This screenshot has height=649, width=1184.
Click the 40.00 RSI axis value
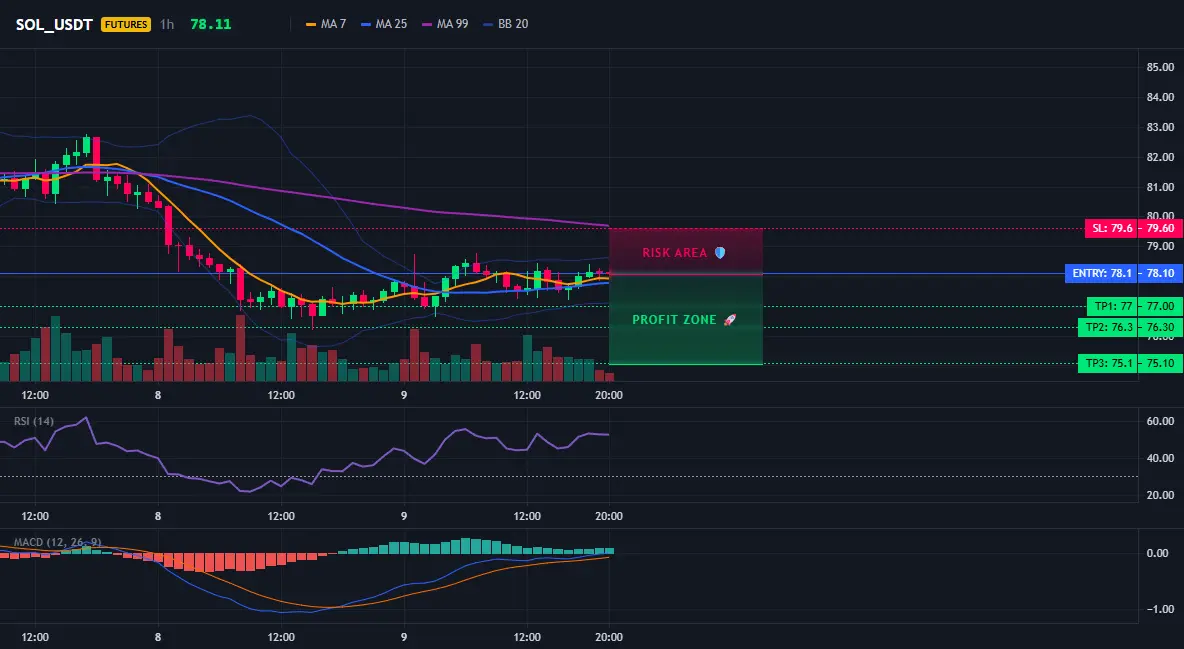[x=1161, y=458]
